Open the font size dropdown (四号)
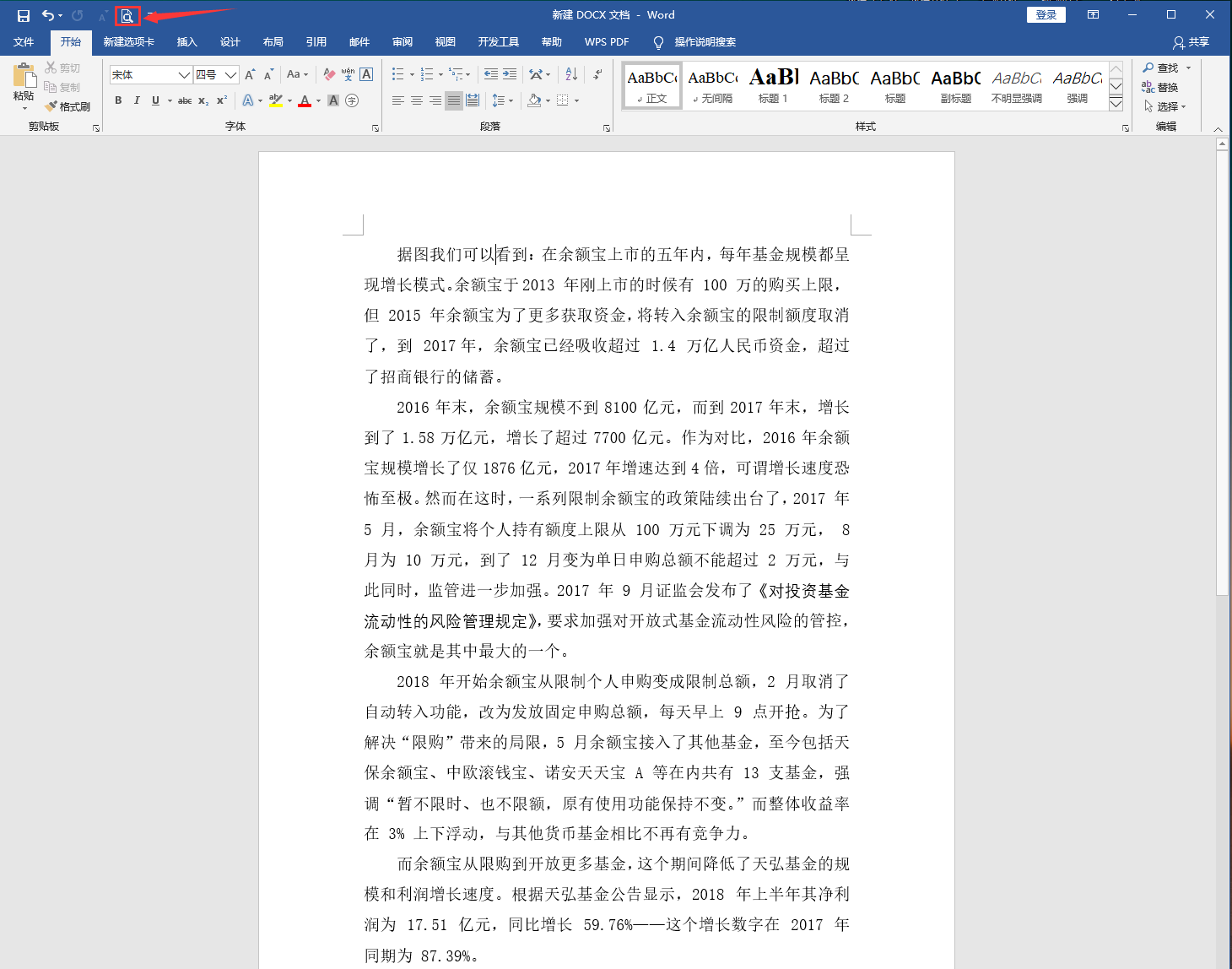Screen dimensions: 1232x969 coord(230,75)
